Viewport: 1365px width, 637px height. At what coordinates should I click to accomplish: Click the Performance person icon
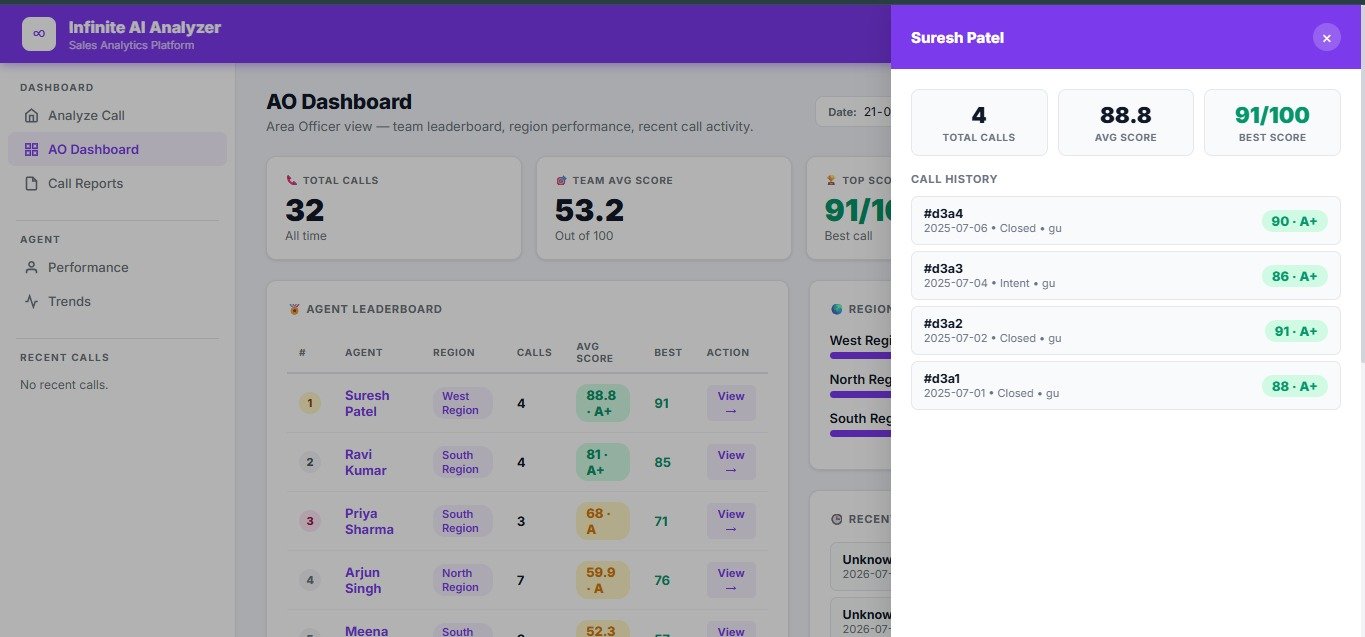click(x=31, y=267)
